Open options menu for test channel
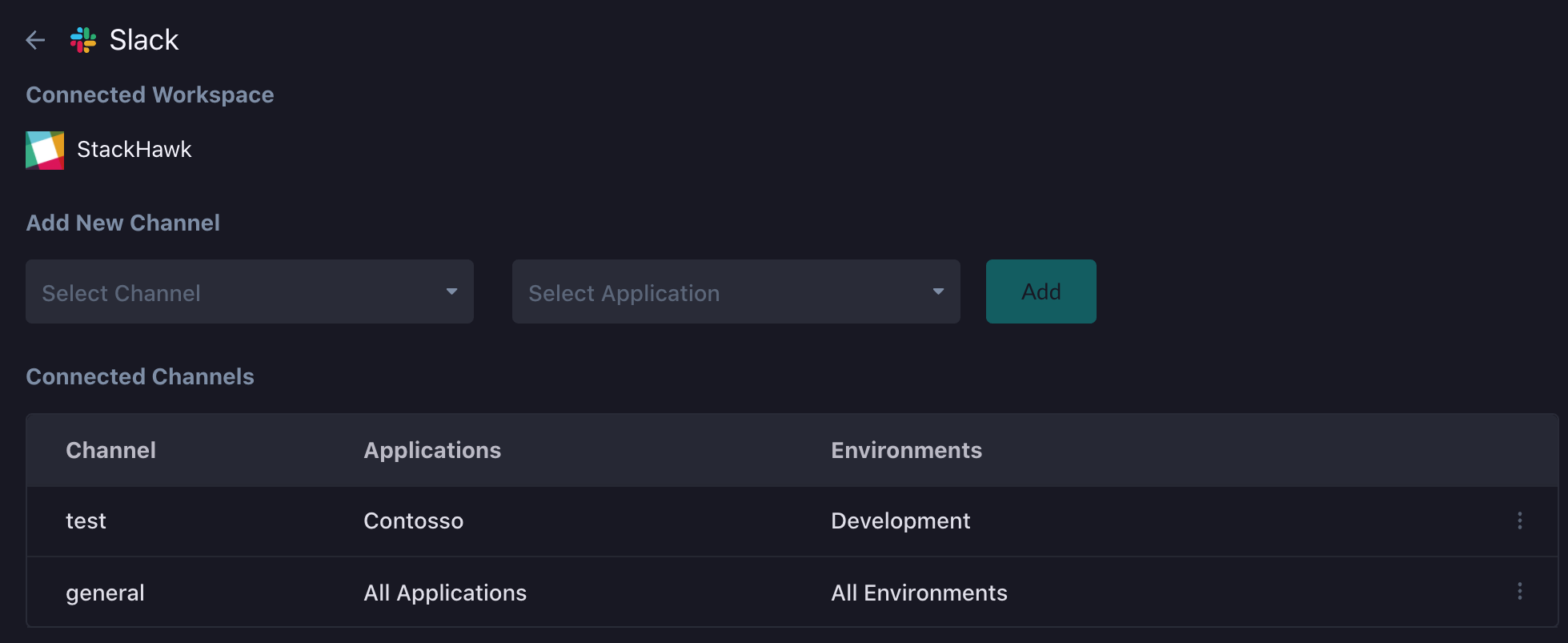 tap(1519, 520)
